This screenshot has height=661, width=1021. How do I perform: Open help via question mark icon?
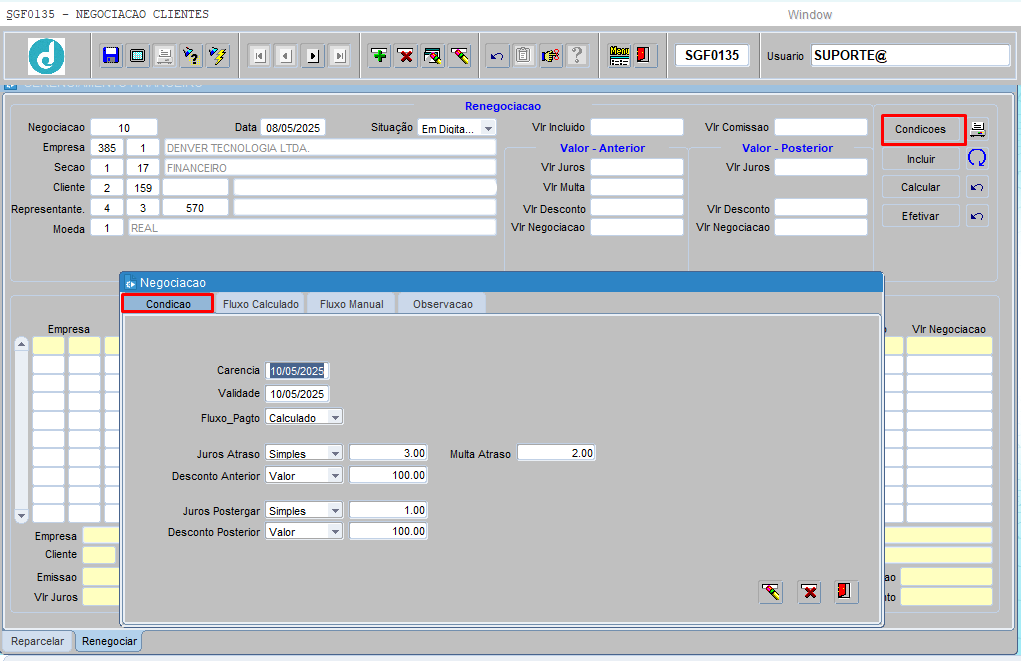coord(577,55)
